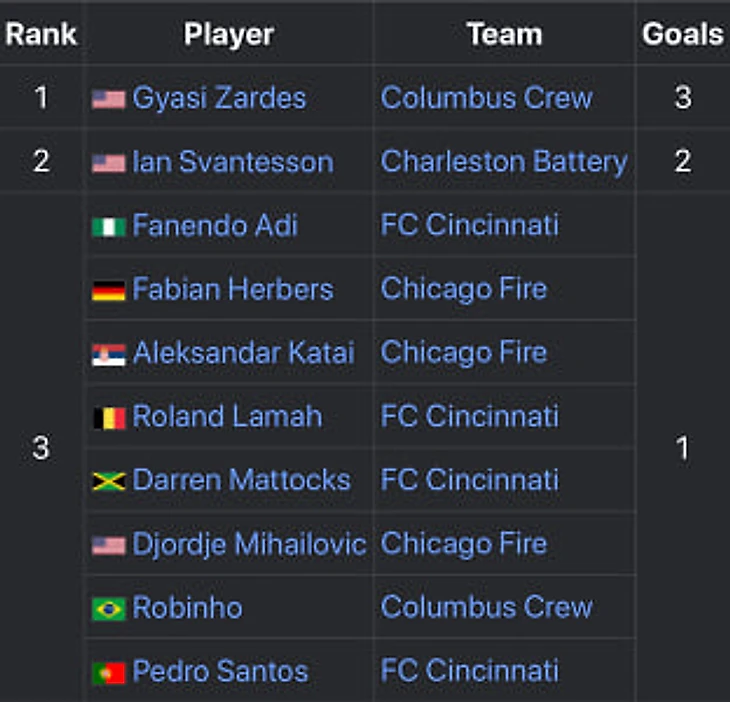
Task: Follow the Charleston Battery team link
Action: (504, 162)
